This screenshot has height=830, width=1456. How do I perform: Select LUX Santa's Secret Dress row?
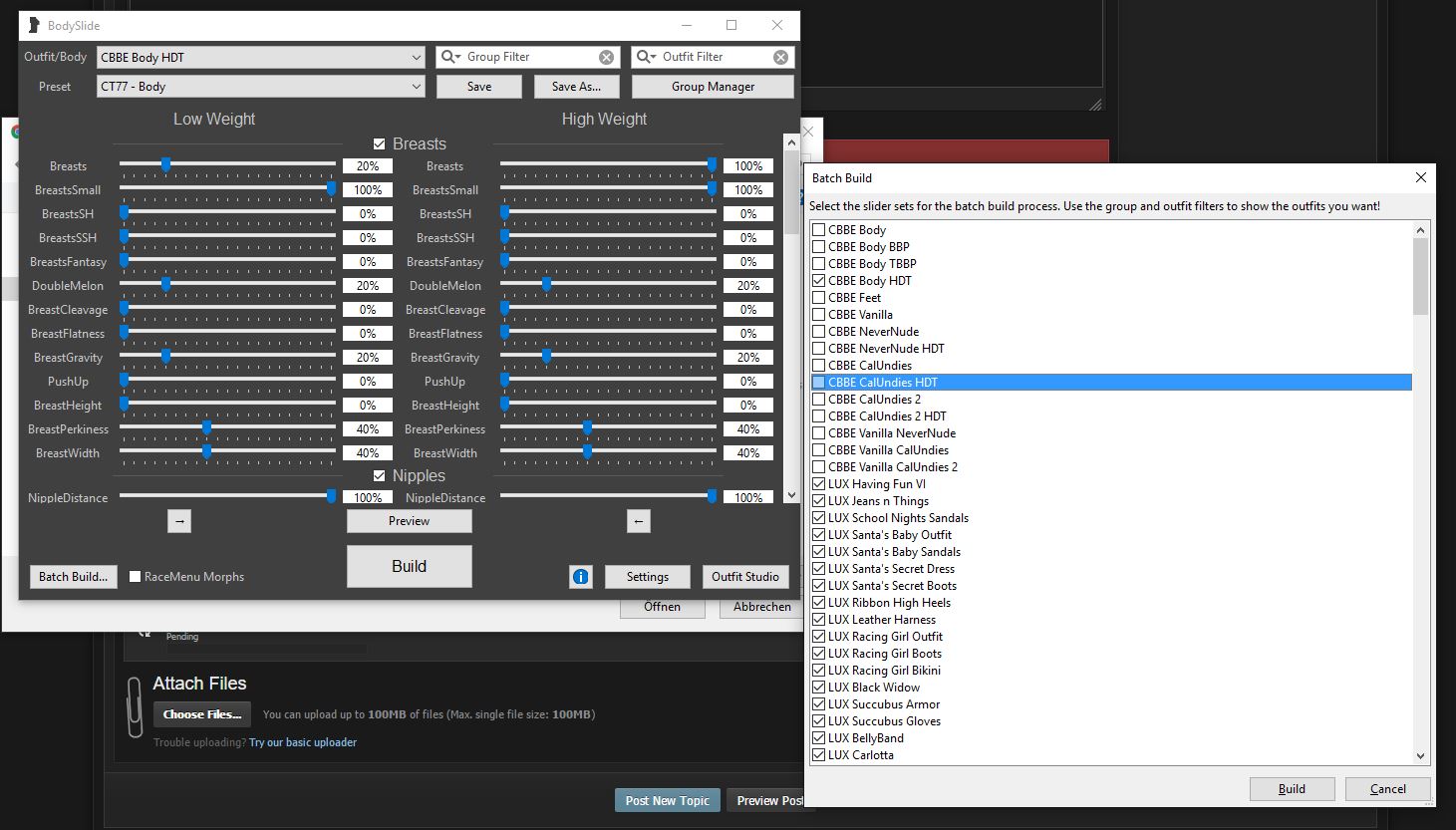point(1110,569)
